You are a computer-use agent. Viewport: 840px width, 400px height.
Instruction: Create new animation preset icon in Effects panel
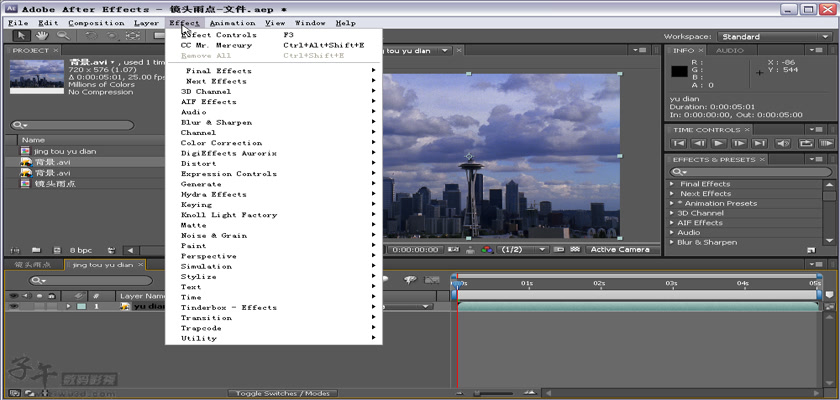(811, 250)
